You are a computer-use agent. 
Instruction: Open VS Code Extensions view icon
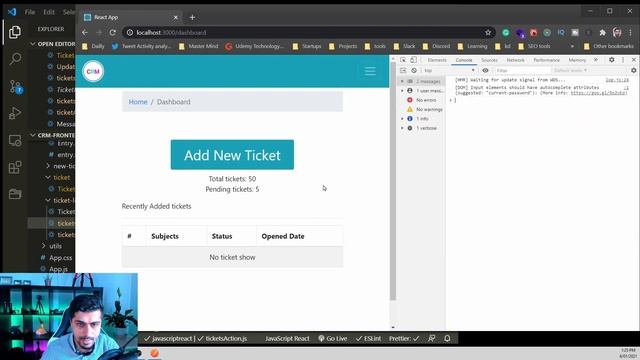[x=15, y=167]
